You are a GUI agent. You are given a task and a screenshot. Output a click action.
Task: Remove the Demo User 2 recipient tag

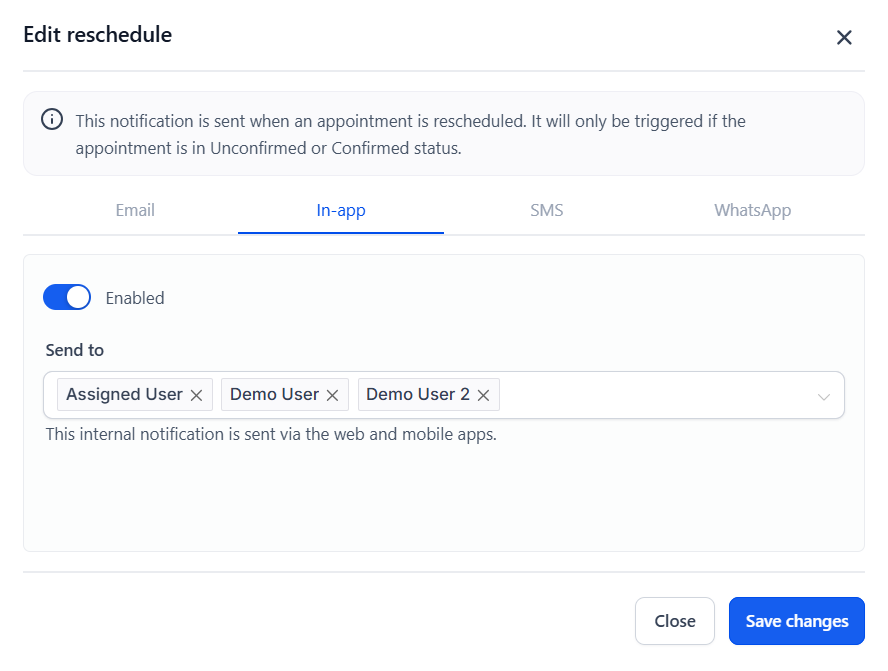click(483, 395)
